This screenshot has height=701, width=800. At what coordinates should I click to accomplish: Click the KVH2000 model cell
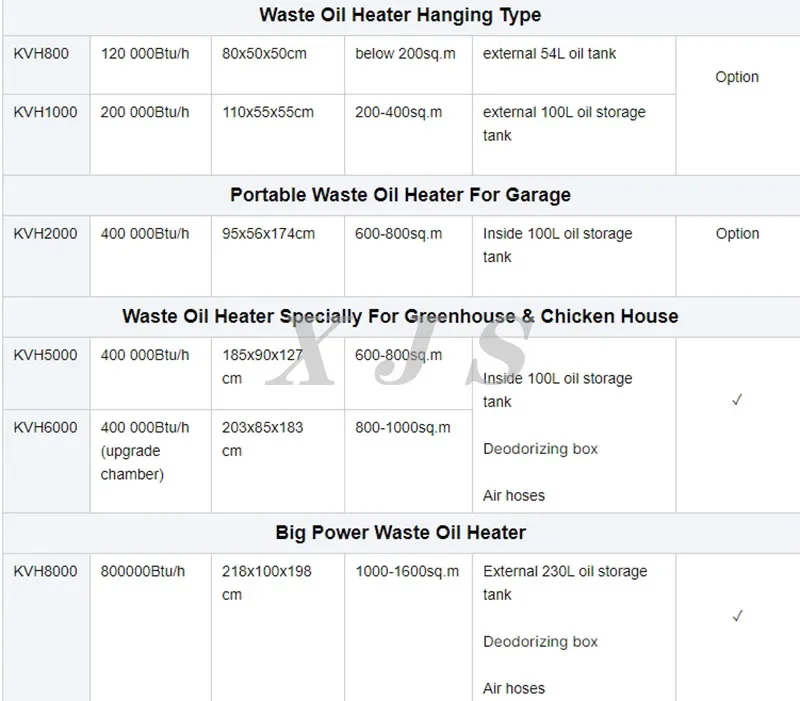tap(46, 256)
